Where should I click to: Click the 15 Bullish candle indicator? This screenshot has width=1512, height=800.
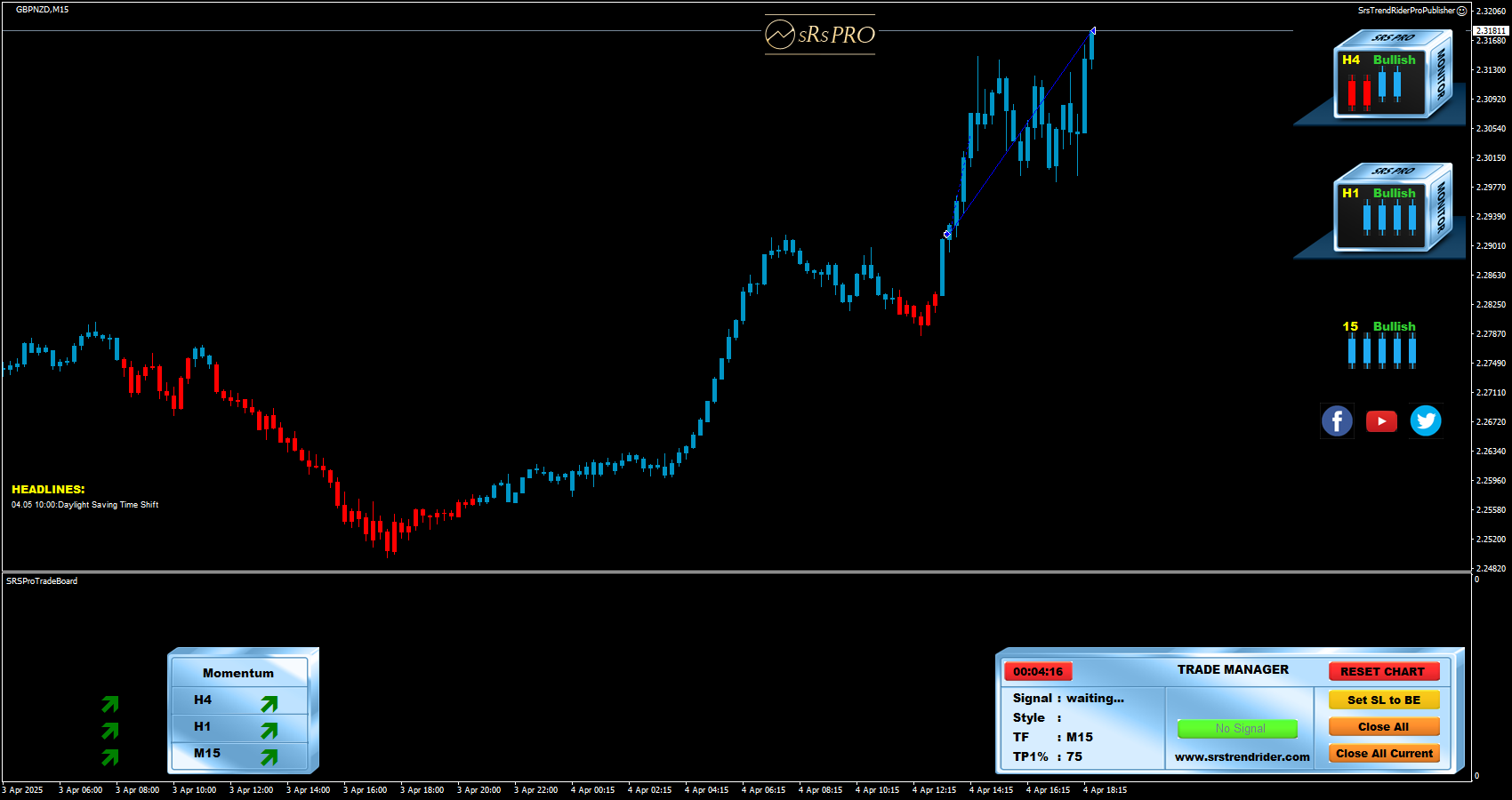point(1381,345)
